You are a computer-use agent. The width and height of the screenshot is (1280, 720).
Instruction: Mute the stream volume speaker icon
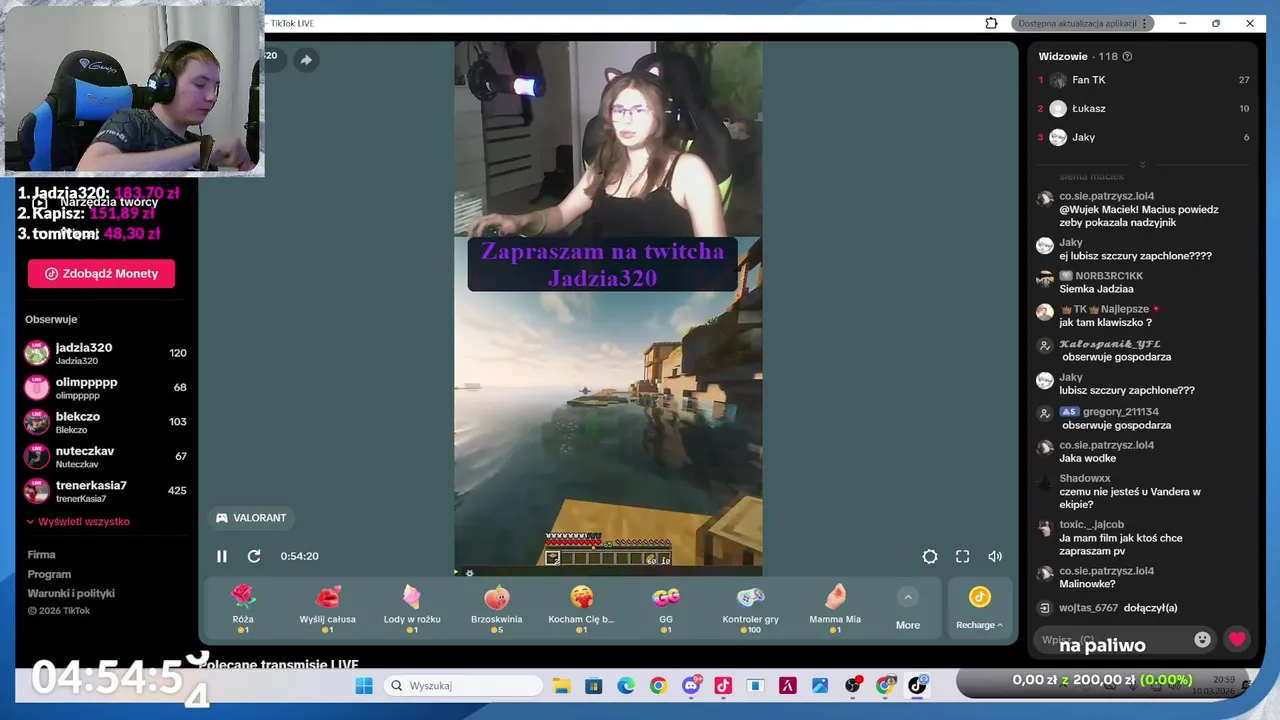(x=995, y=556)
